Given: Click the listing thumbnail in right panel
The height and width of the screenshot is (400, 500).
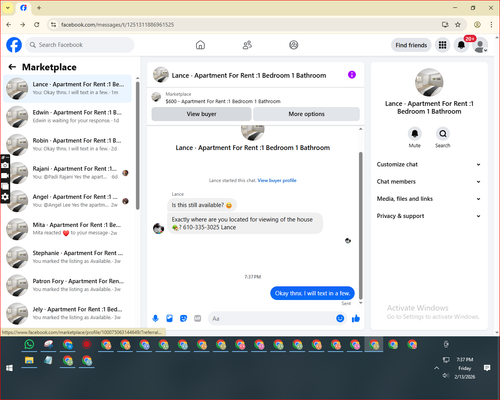Looking at the screenshot, I should click(429, 82).
